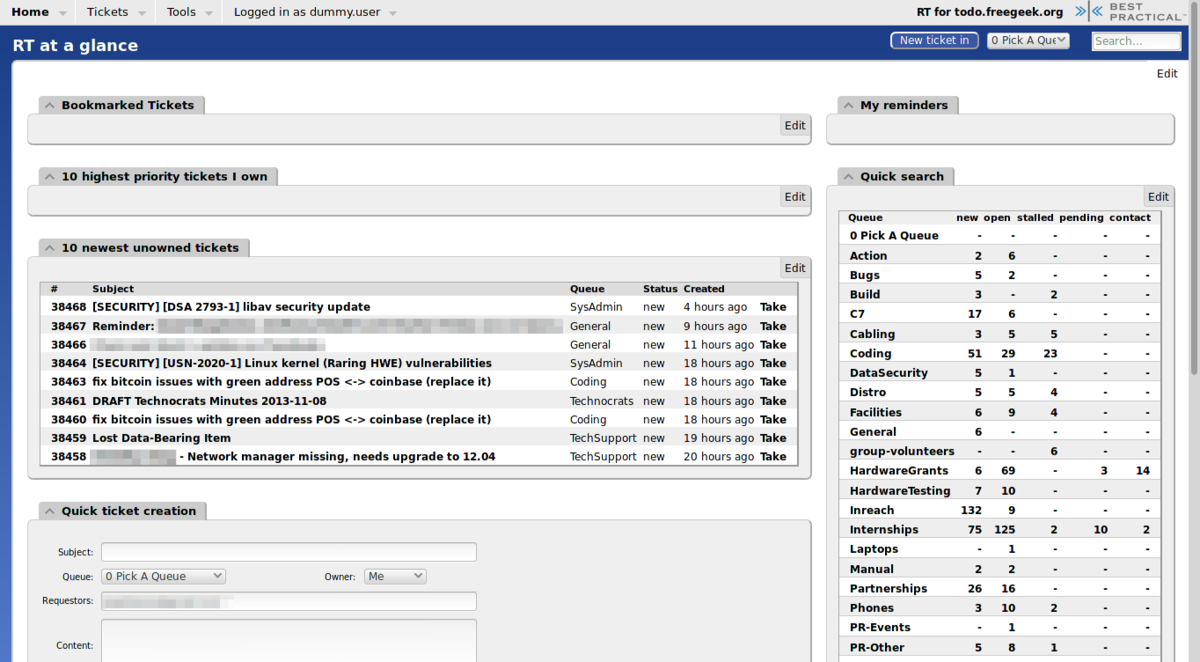1200x662 pixels.
Task: Collapse the 10 highest priority tickets panel
Action: click(50, 177)
